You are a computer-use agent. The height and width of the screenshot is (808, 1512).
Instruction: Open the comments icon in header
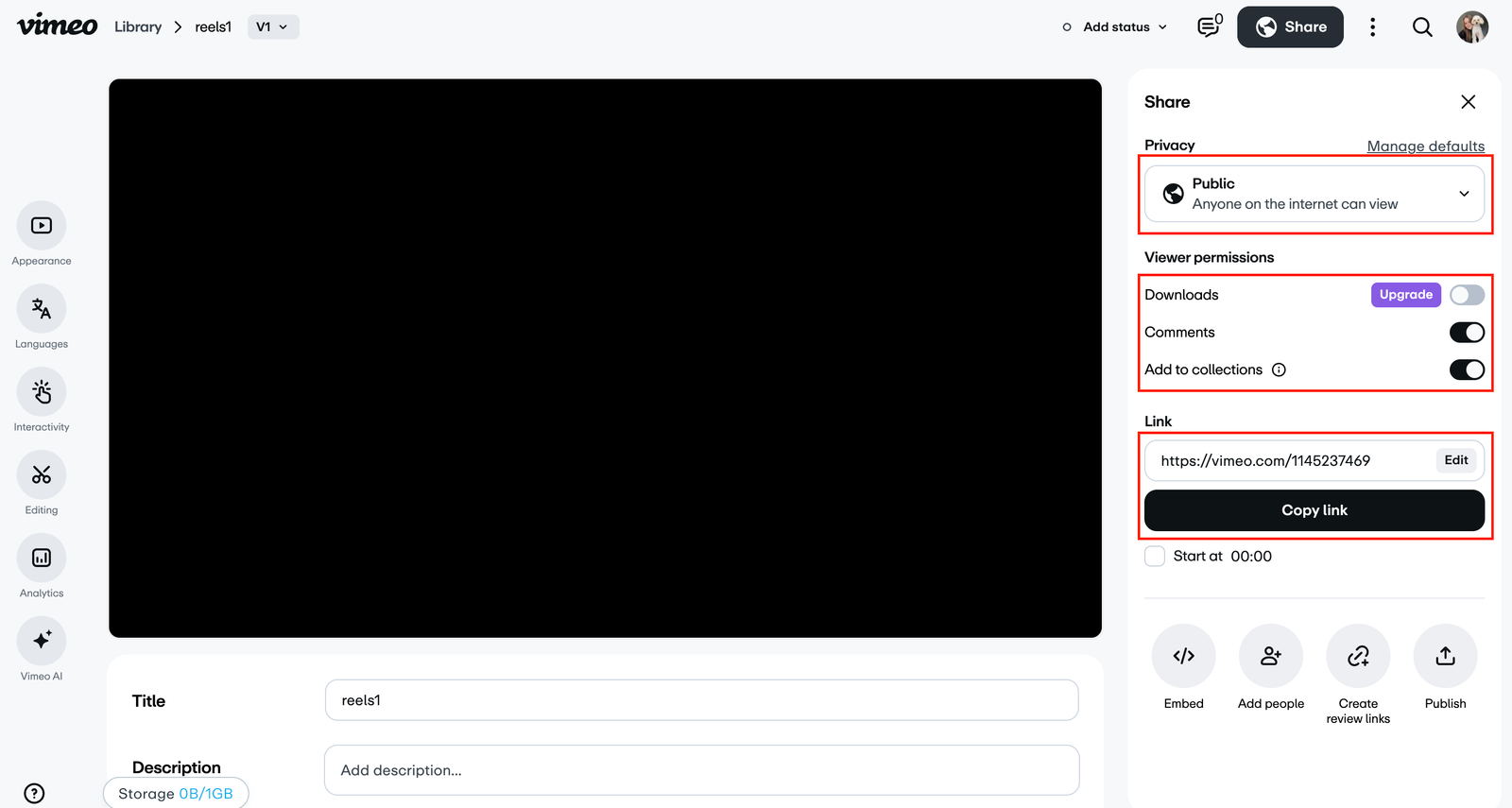point(1210,26)
